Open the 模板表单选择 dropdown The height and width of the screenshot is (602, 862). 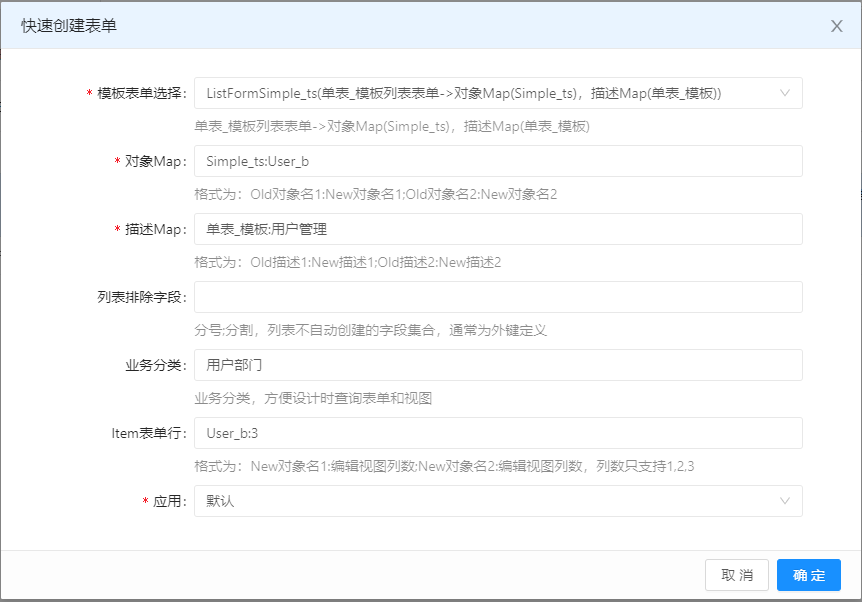pyautogui.click(x=498, y=93)
